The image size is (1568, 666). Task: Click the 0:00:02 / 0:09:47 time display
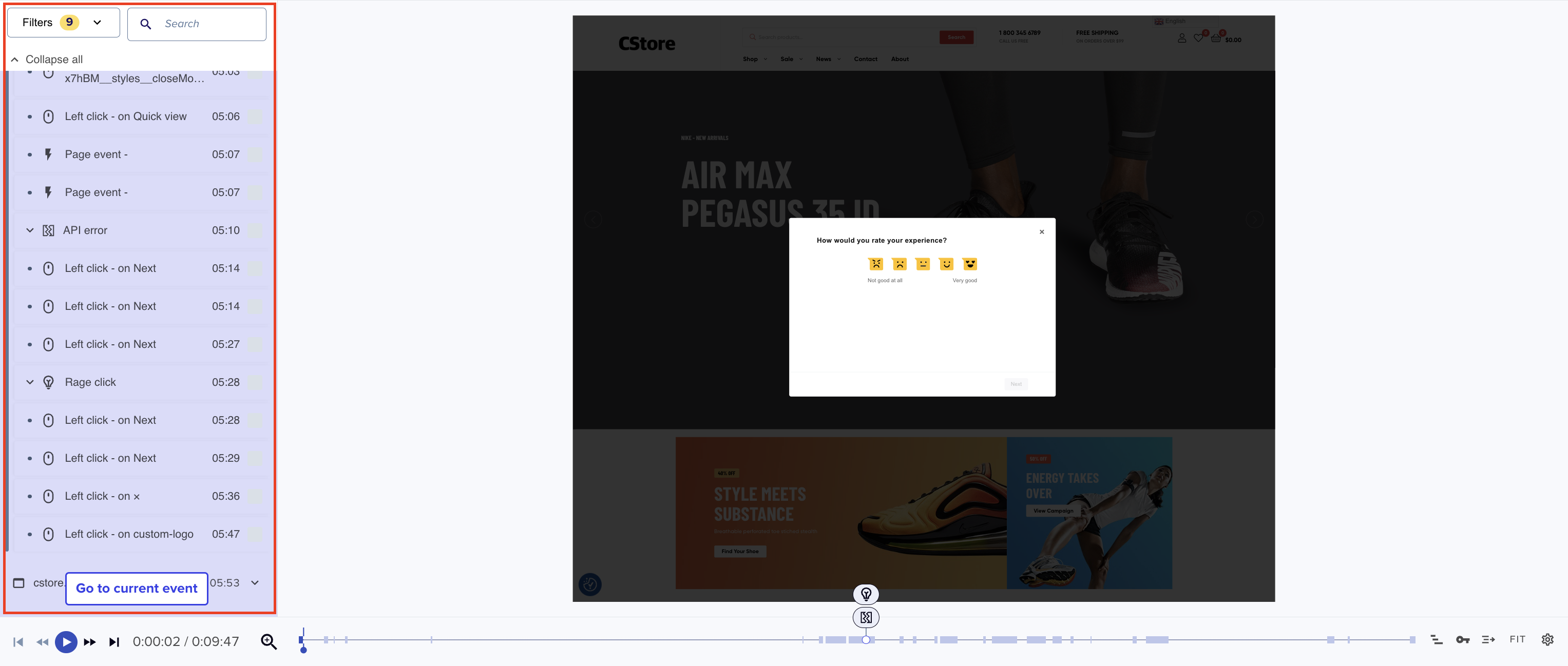(x=186, y=642)
